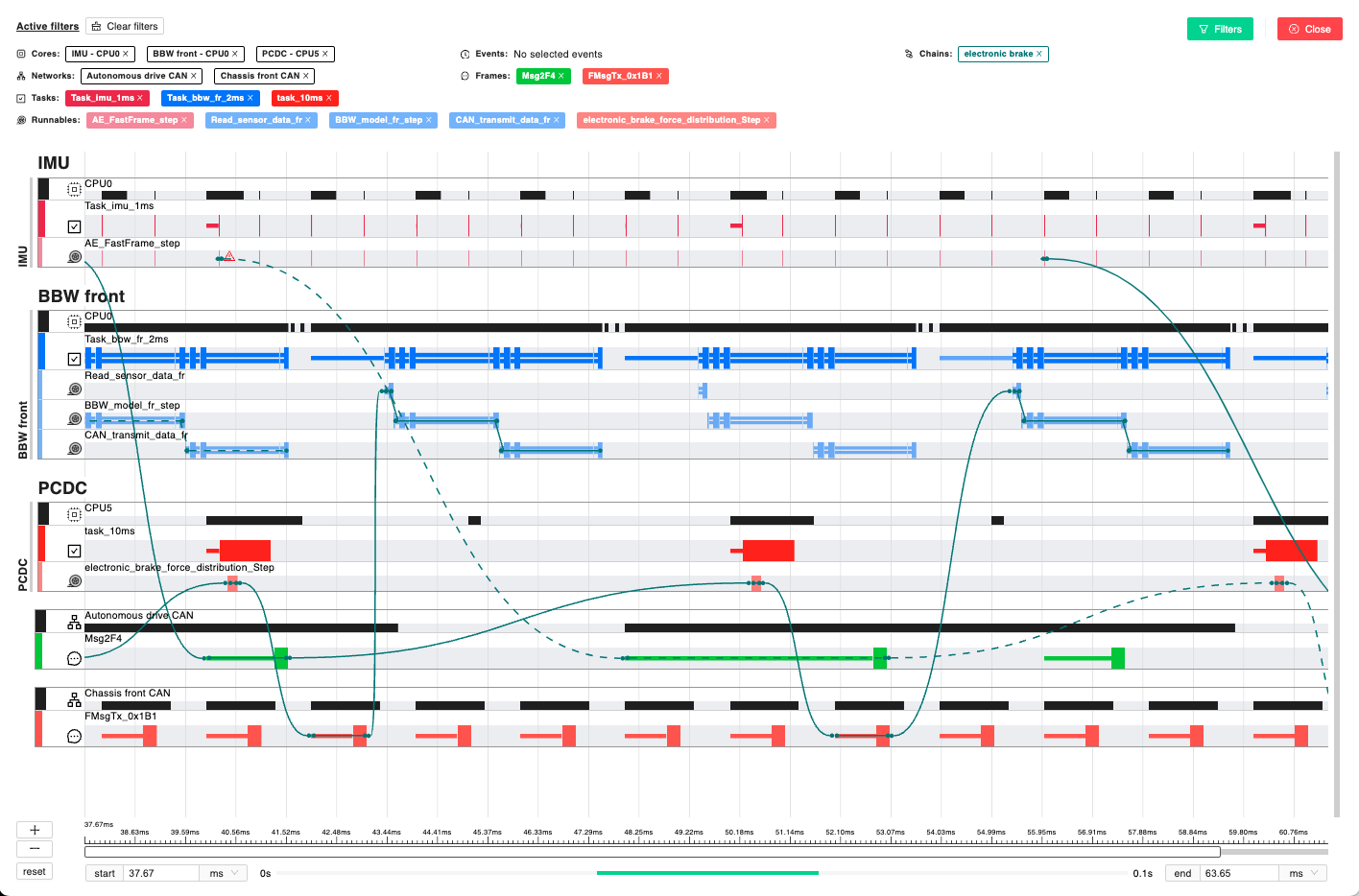1359x896 pixels.
Task: Click the green range on the time slider
Action: [706, 873]
